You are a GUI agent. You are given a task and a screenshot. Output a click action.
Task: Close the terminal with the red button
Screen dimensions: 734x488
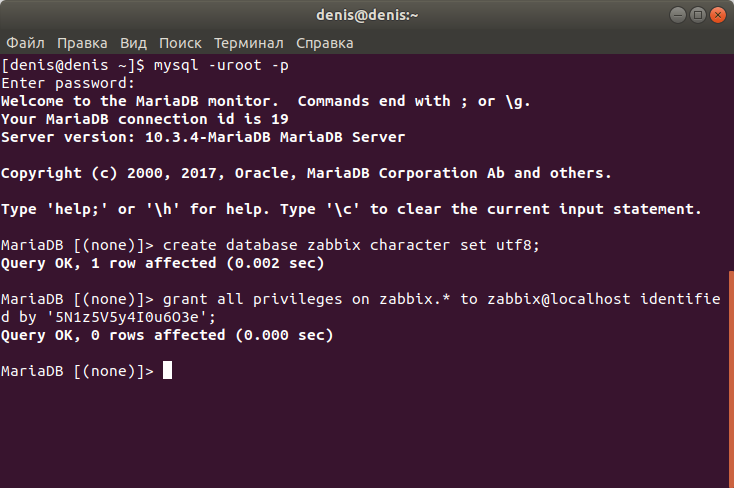click(x=718, y=15)
